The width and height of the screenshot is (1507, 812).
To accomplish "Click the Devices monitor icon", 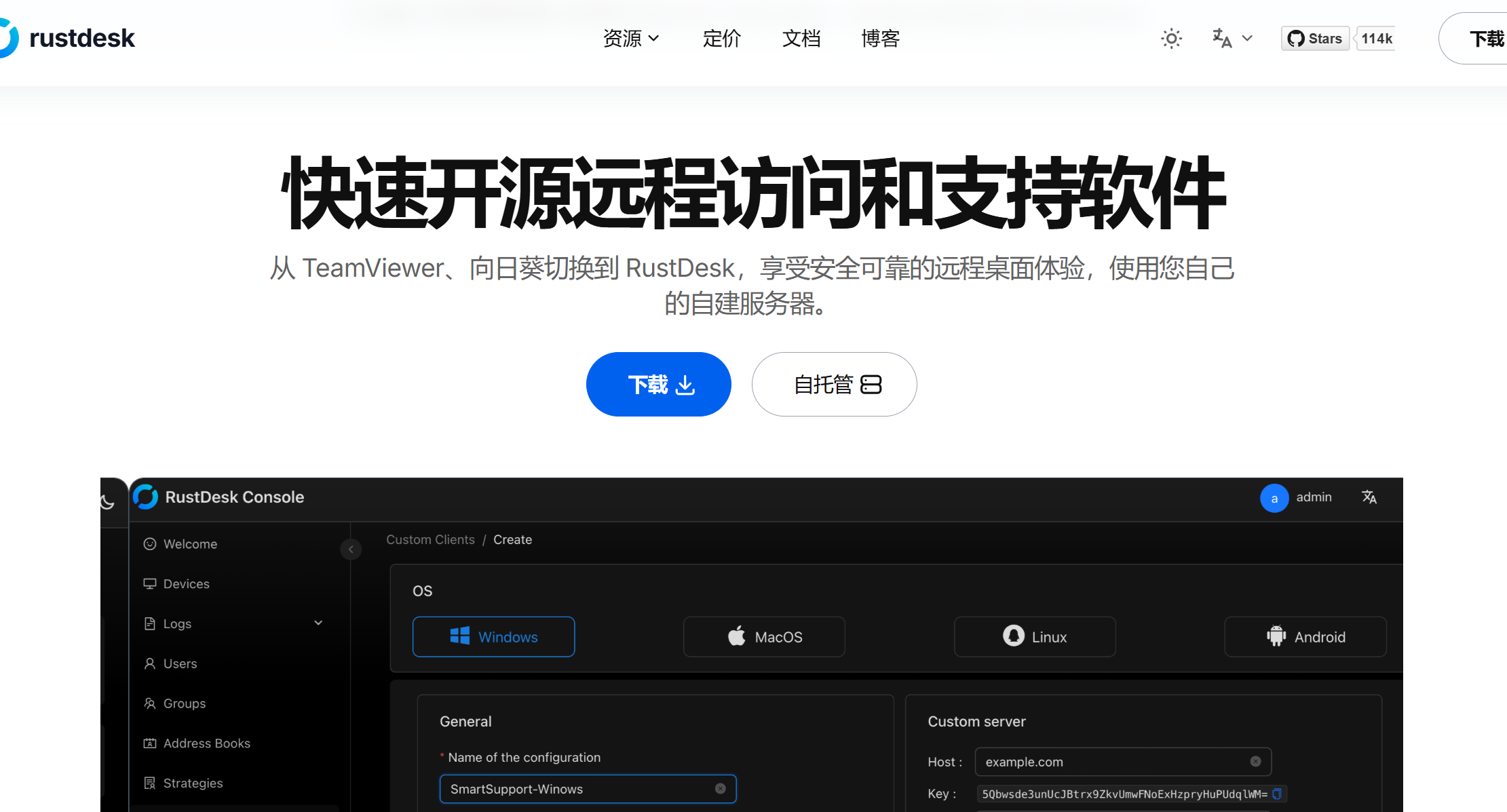I will [150, 583].
